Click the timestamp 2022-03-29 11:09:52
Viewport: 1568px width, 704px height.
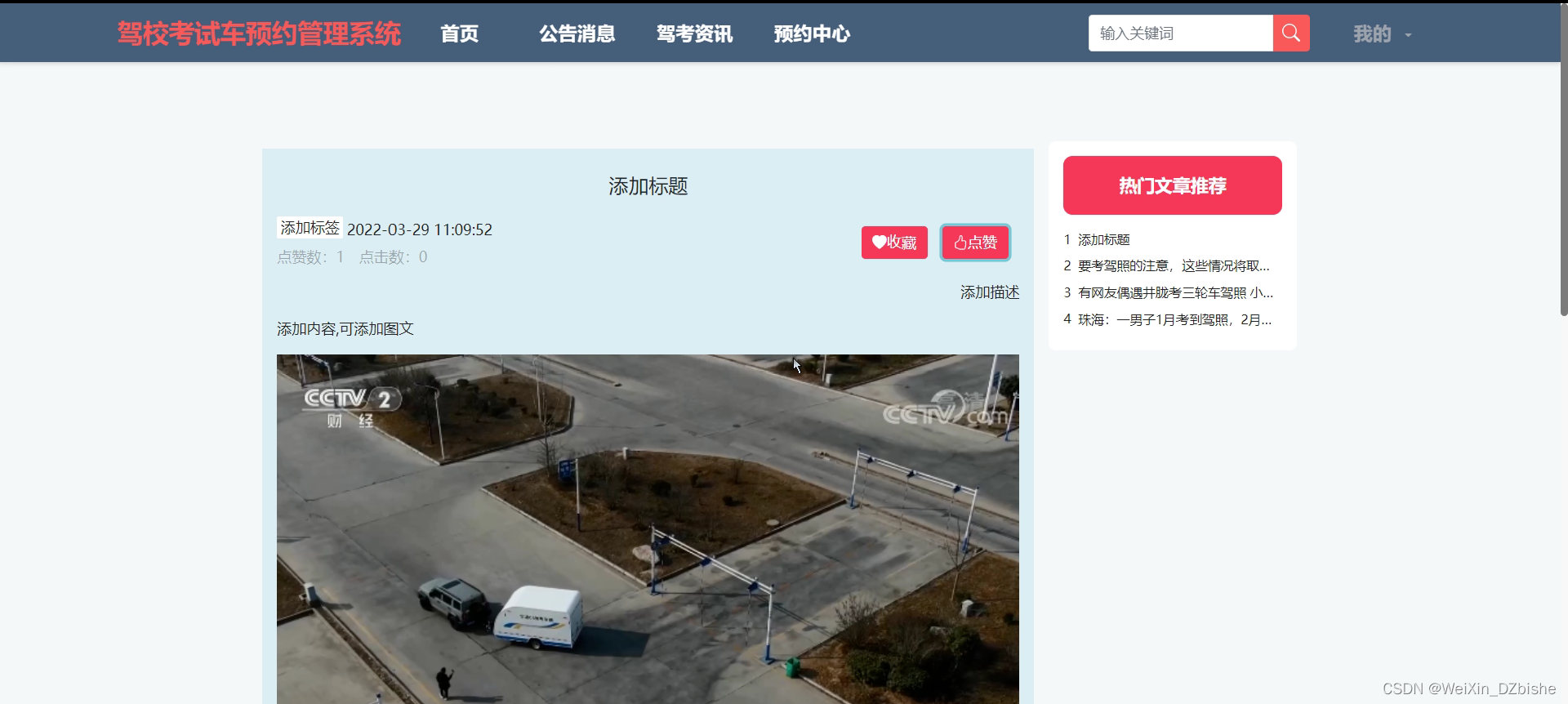(x=420, y=229)
